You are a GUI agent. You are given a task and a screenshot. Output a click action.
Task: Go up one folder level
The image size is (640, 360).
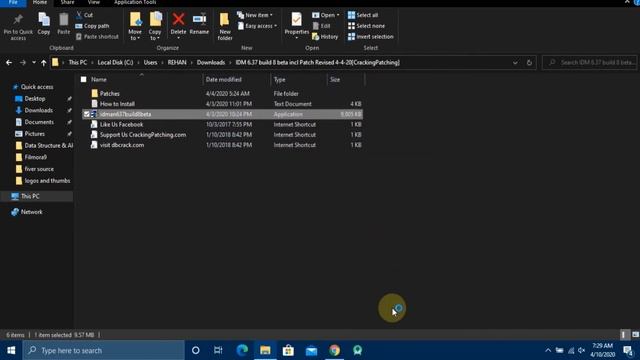pos(43,62)
